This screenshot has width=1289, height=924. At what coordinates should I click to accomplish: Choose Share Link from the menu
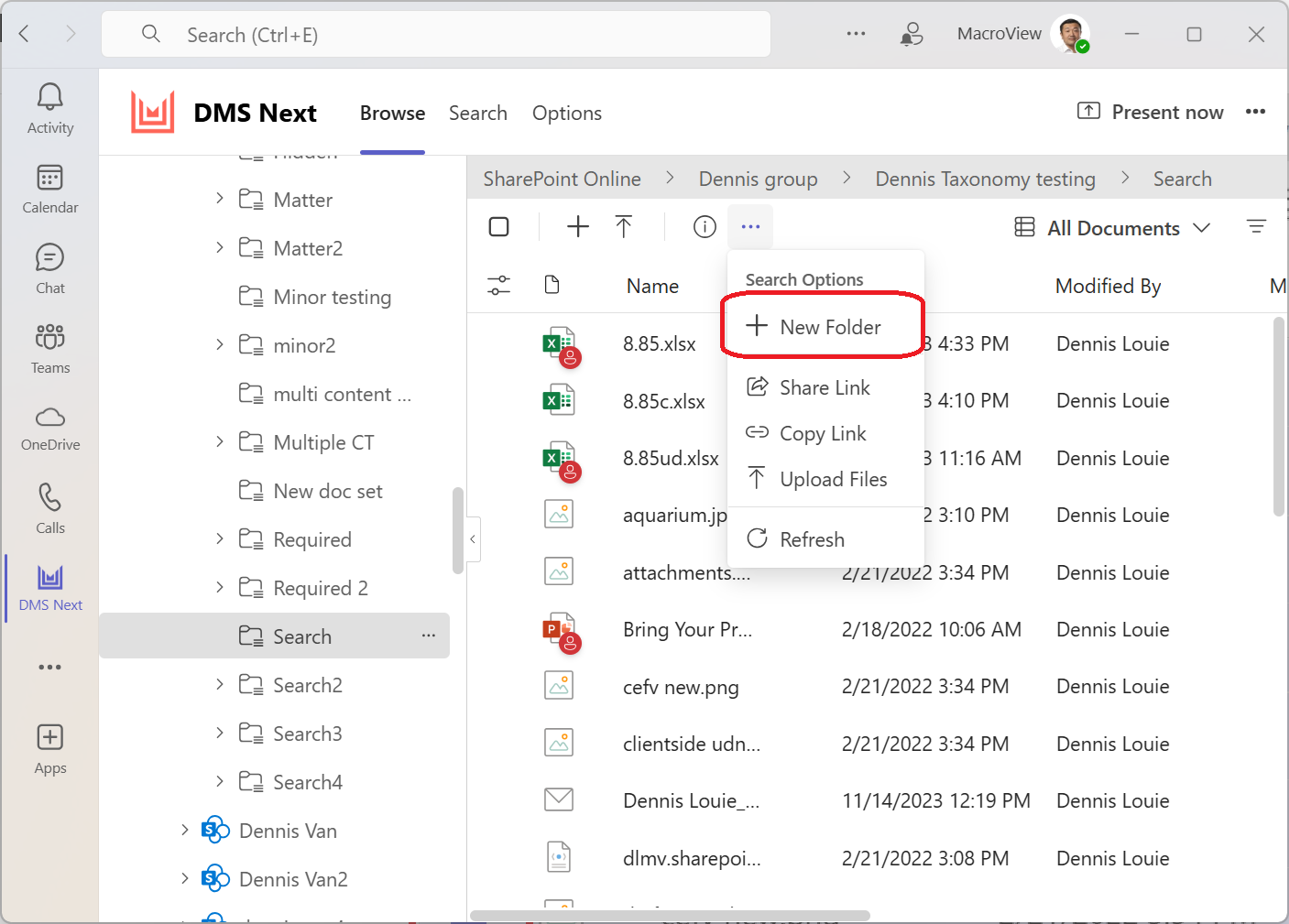[x=825, y=387]
